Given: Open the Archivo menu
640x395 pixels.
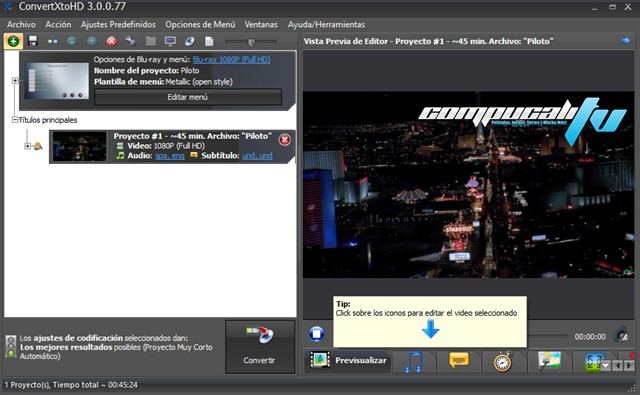Looking at the screenshot, I should pos(21,24).
